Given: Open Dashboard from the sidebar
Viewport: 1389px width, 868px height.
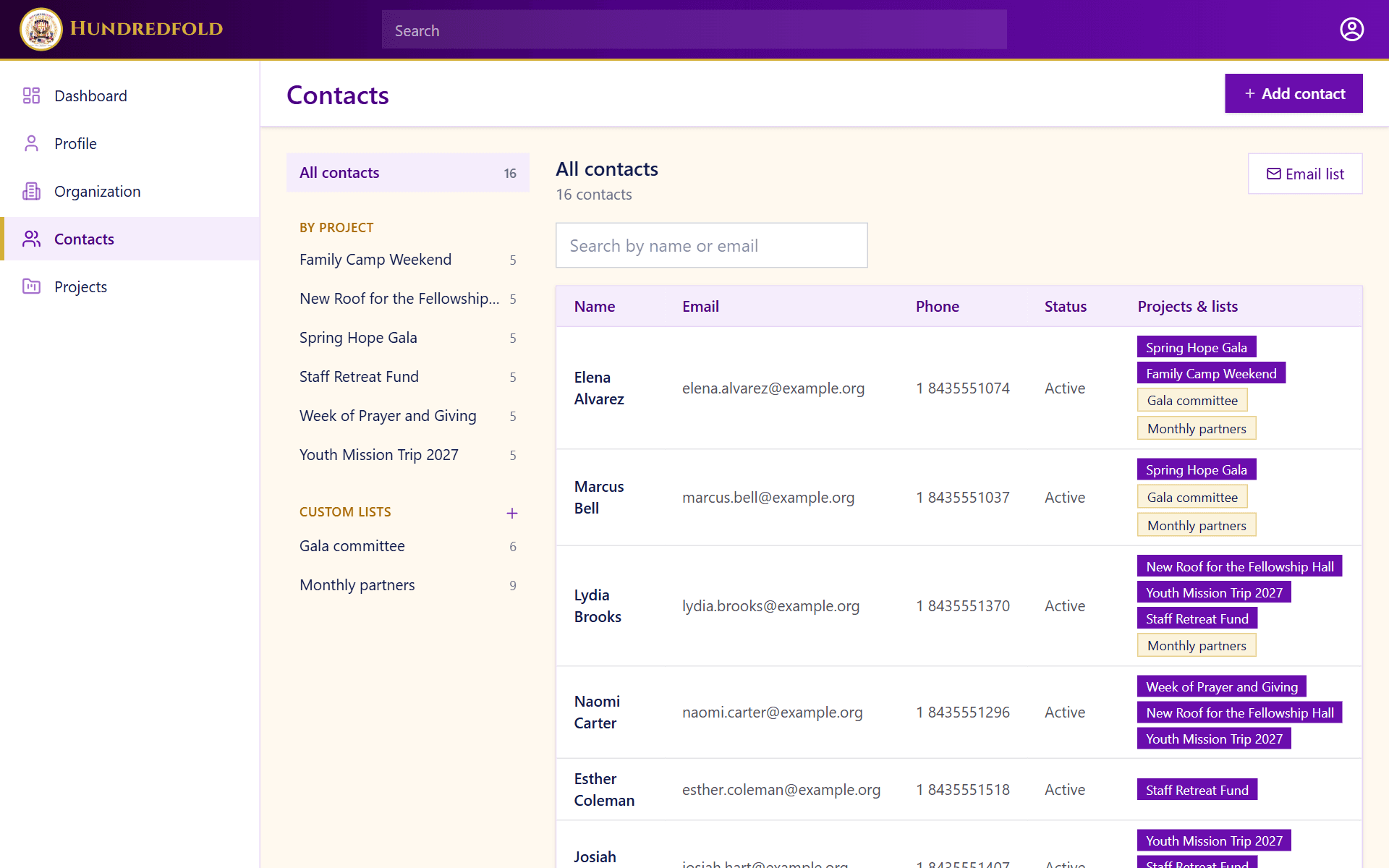Looking at the screenshot, I should coord(130,95).
